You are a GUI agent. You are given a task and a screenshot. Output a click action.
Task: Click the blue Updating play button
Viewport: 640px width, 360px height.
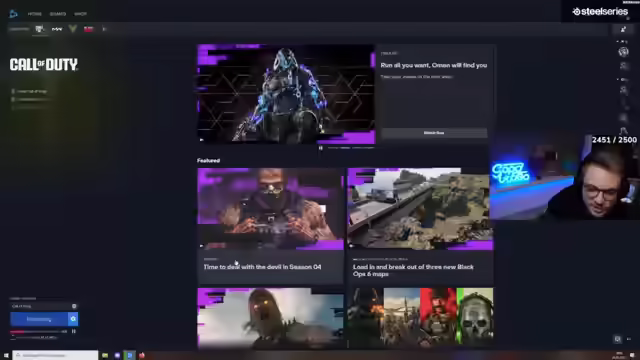pos(39,319)
